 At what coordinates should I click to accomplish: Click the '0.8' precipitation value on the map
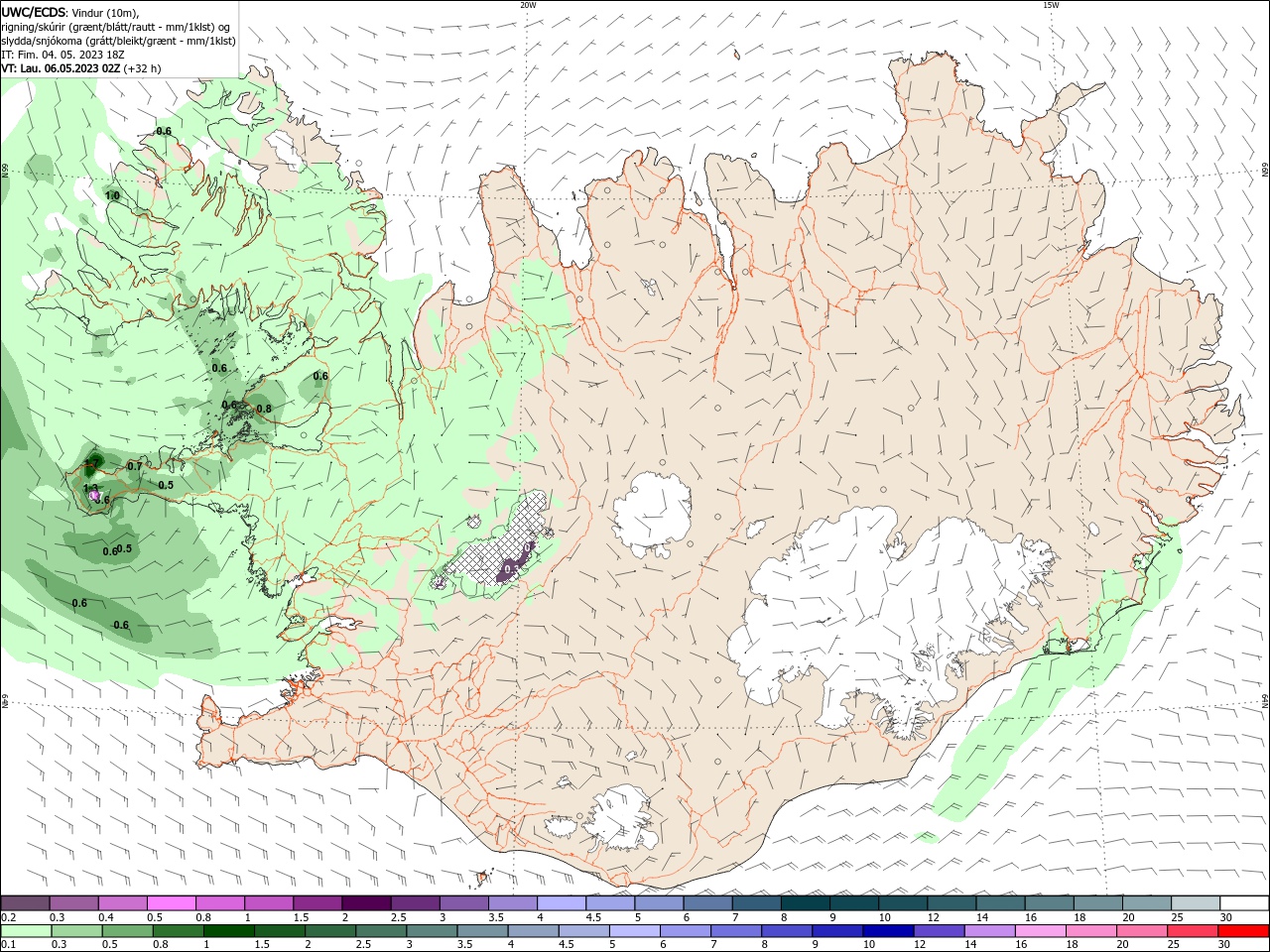pos(264,409)
